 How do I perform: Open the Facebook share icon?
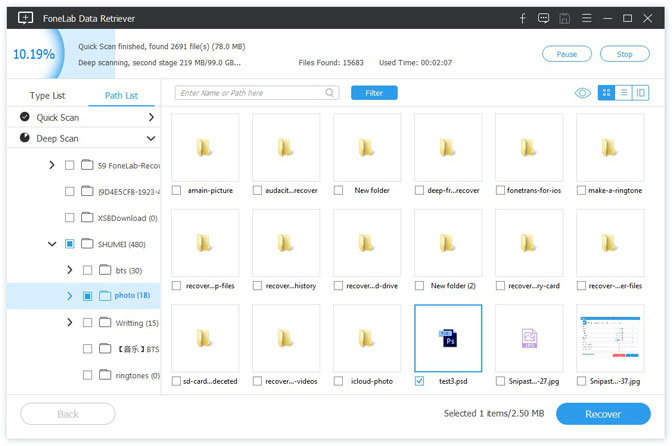tap(522, 18)
